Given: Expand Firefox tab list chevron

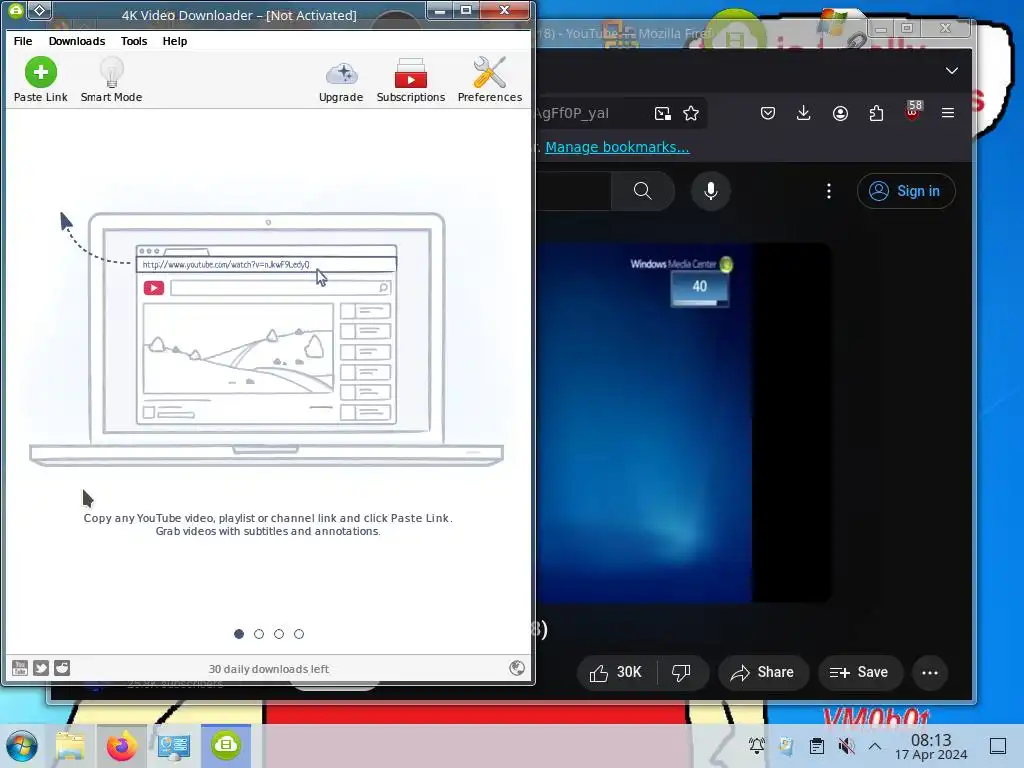Looking at the screenshot, I should tap(952, 71).
